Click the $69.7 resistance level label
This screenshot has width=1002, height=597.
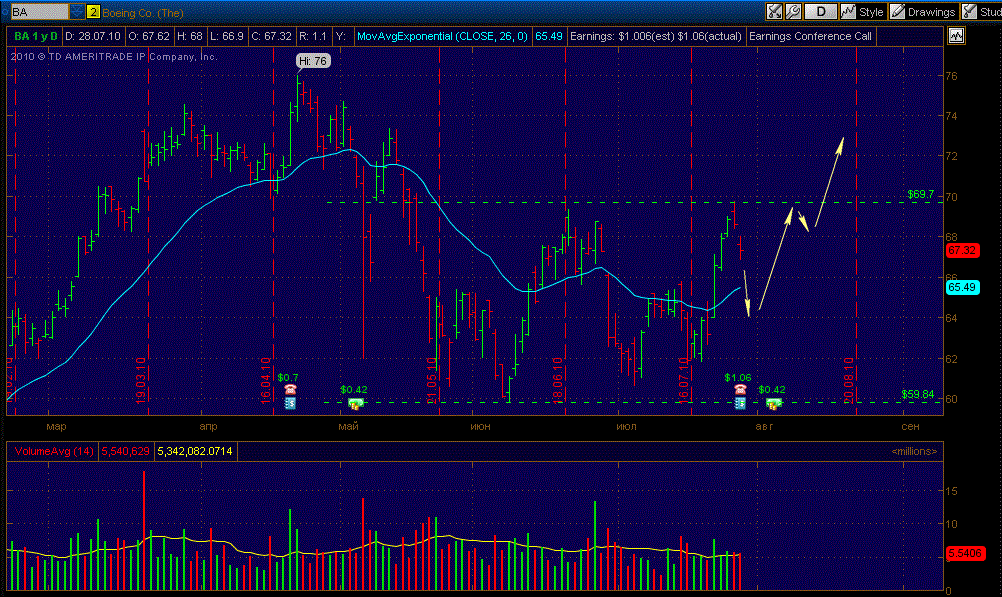coord(920,194)
